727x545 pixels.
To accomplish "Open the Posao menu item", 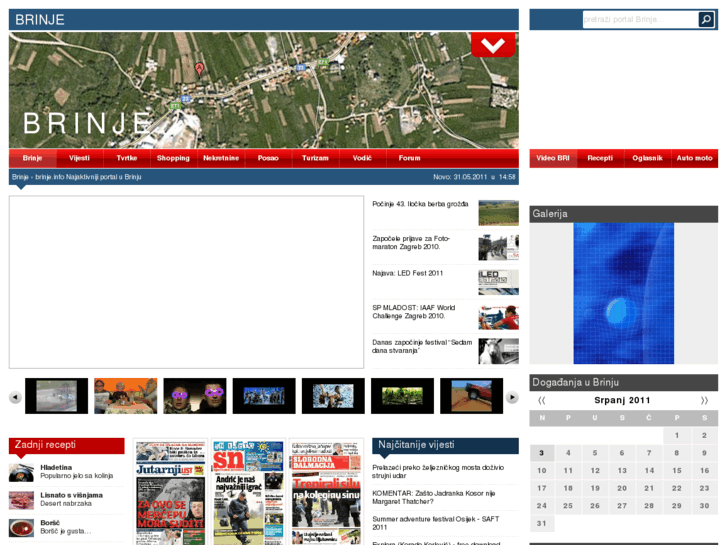I will [x=268, y=158].
